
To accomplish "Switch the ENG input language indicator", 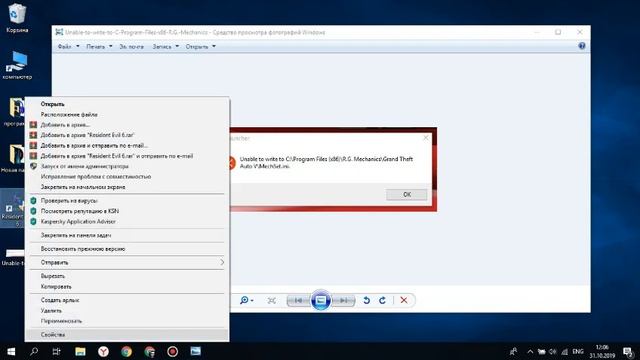I will pyautogui.click(x=578, y=351).
